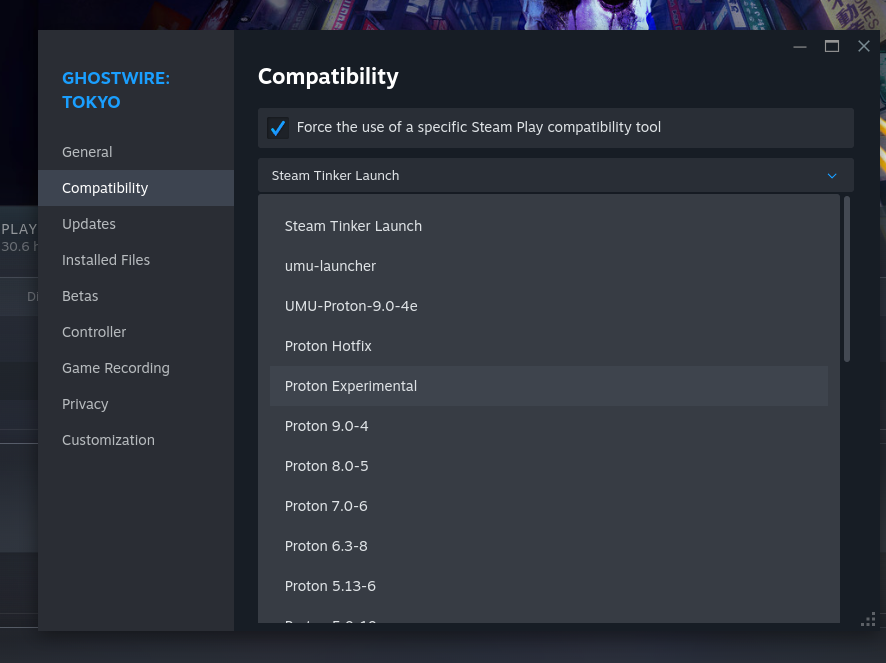
Task: Open the Customization section
Action: coord(136,440)
